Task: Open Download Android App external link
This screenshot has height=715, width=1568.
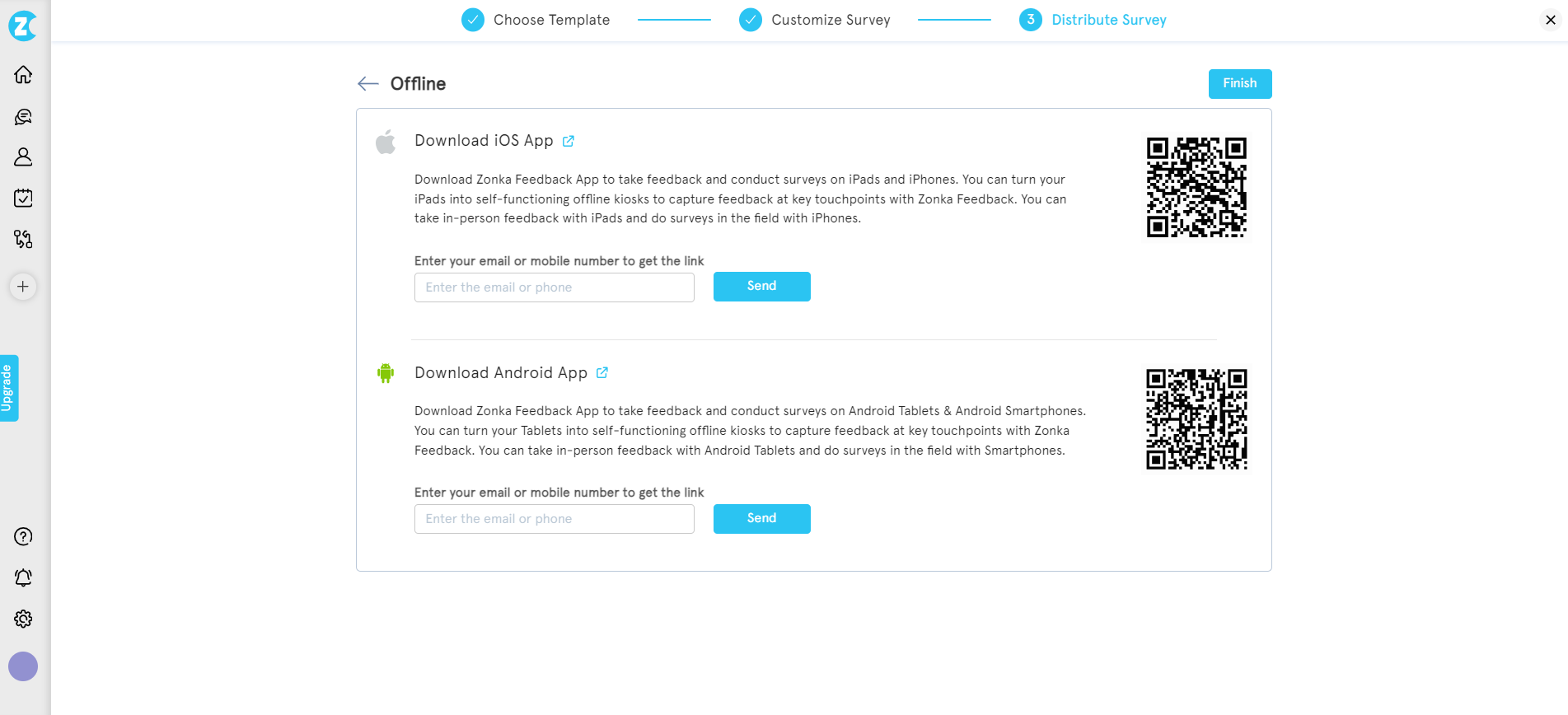Action: (x=601, y=372)
